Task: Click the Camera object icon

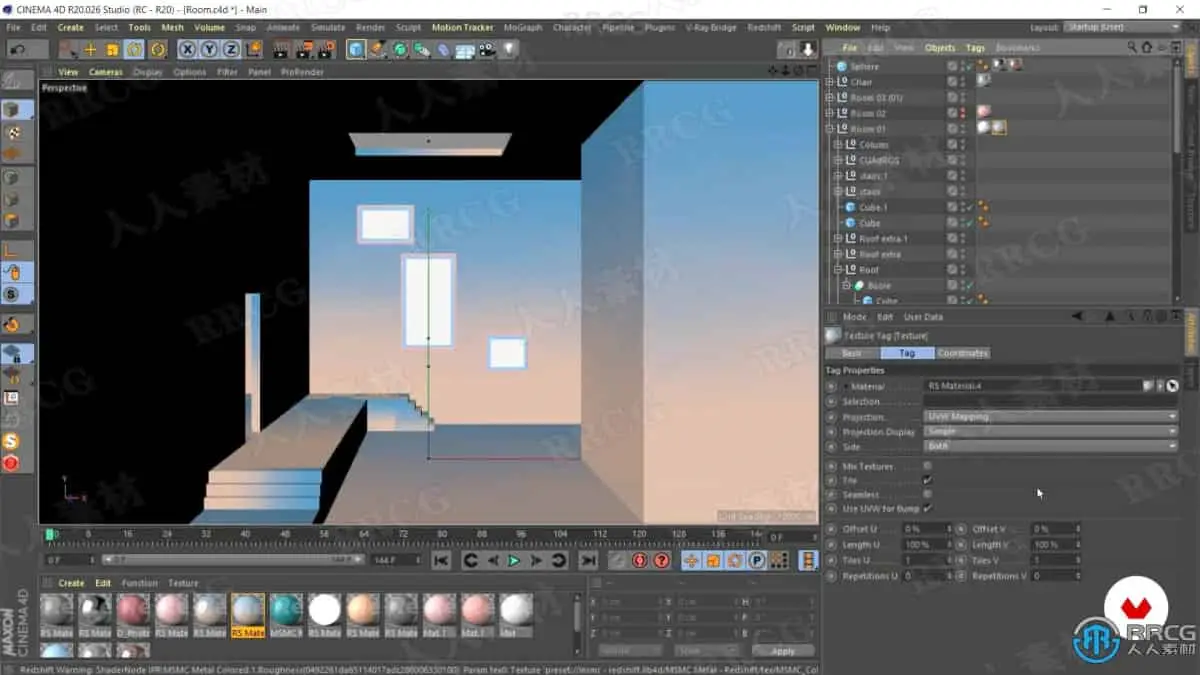Action: point(488,49)
